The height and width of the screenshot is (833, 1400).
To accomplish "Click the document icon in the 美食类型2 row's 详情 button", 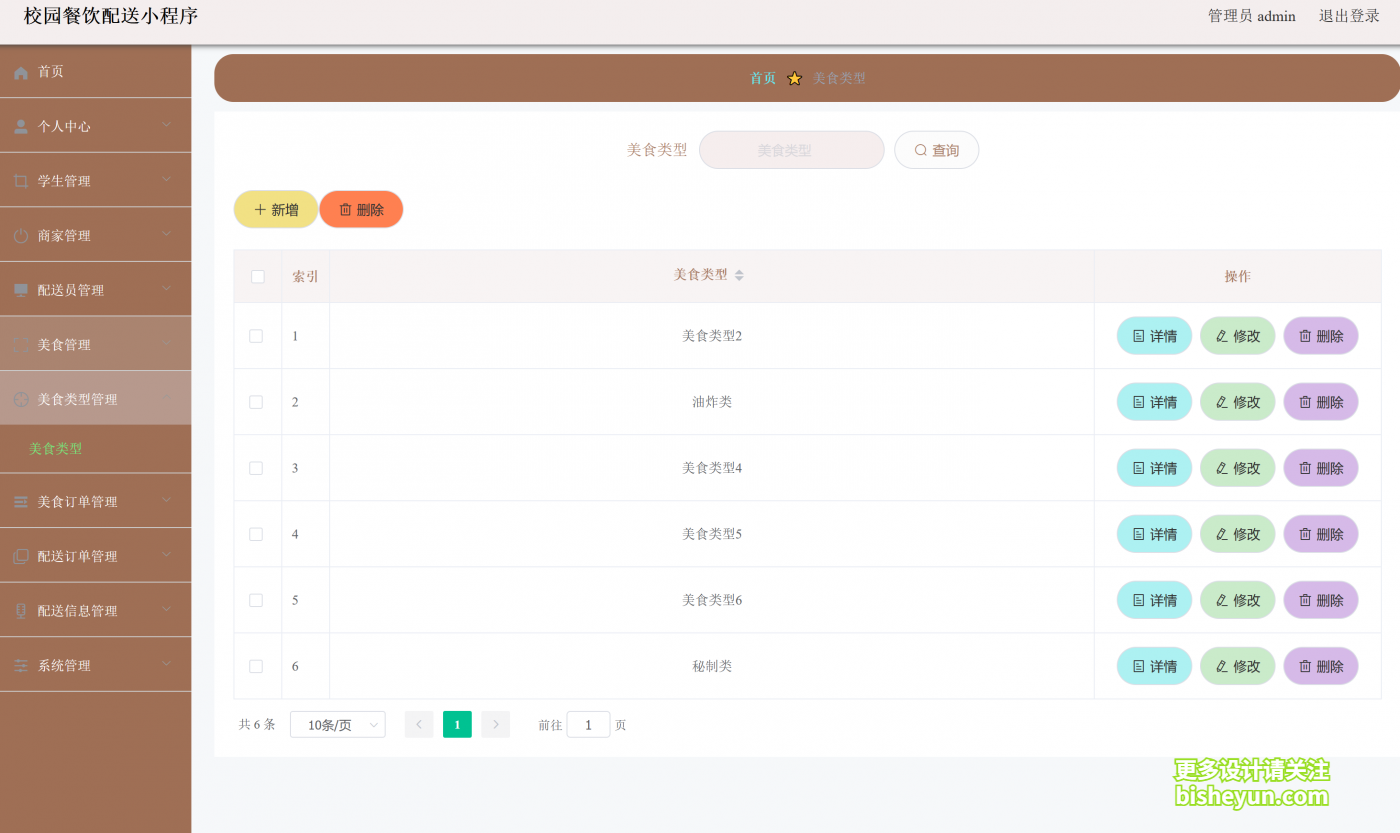I will coord(1138,336).
